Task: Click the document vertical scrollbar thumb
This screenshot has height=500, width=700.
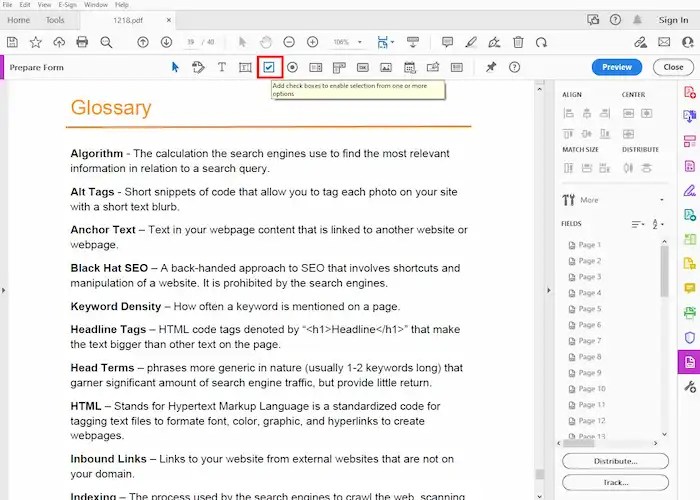Action: (x=539, y=473)
